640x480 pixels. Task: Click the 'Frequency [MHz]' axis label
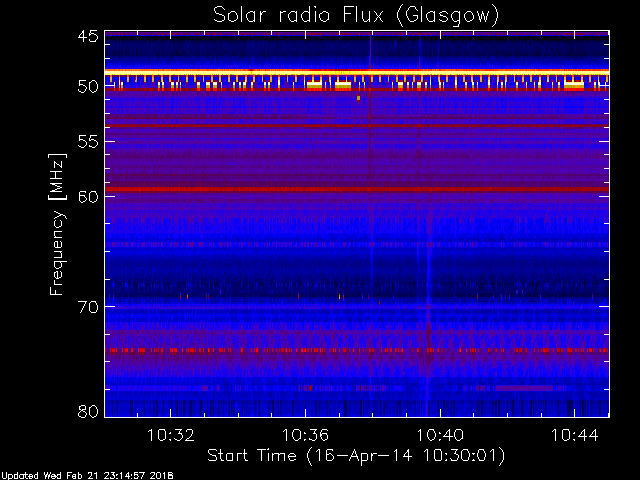pyautogui.click(x=57, y=224)
